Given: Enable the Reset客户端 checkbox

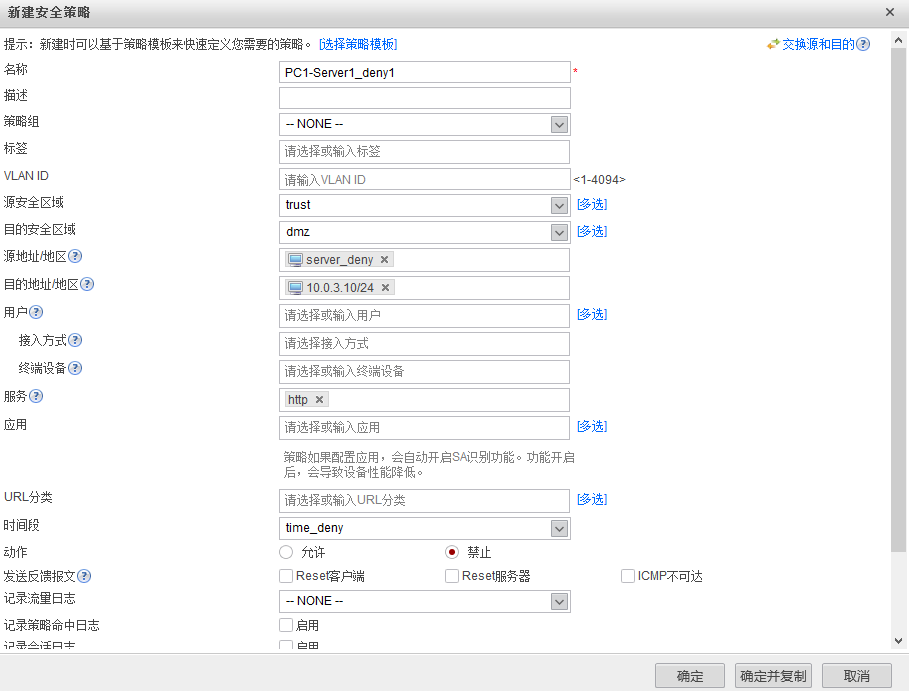Looking at the screenshot, I should tap(286, 576).
